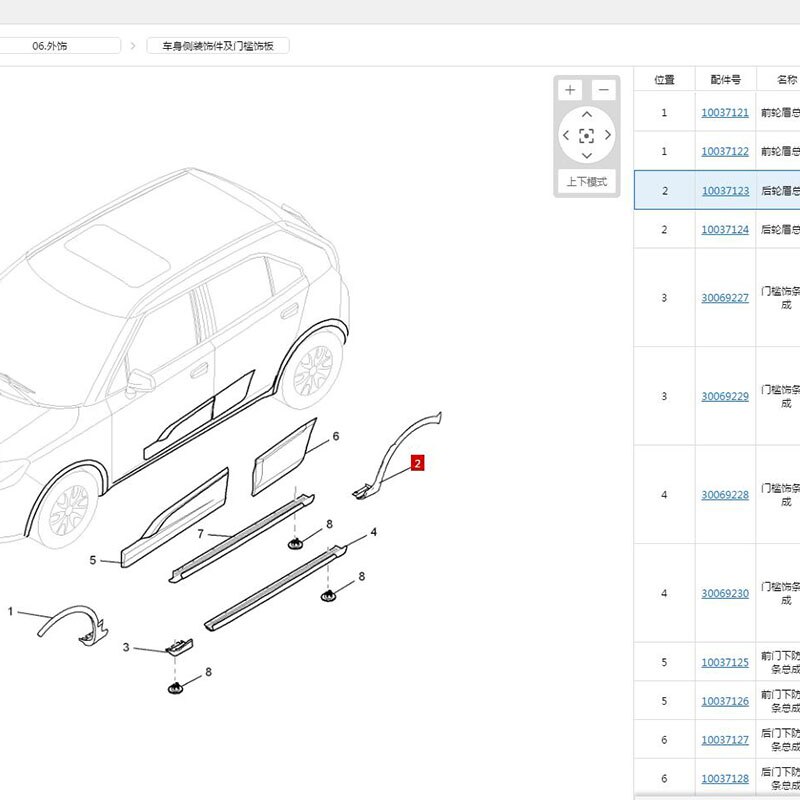Image resolution: width=800 pixels, height=800 pixels.
Task: Select callout number 6 in the diagram
Action: [x=336, y=436]
